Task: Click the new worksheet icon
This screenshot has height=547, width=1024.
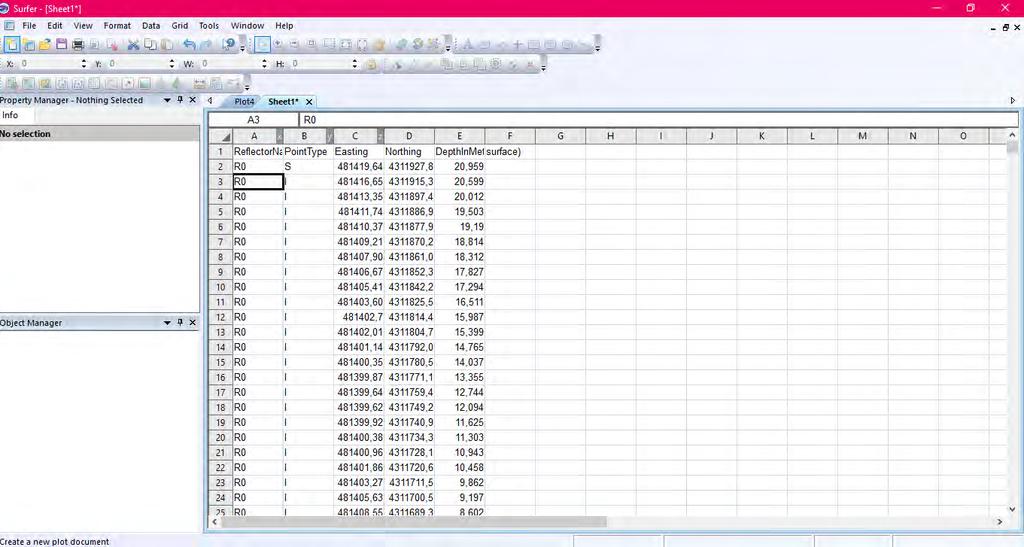Action: coord(29,44)
